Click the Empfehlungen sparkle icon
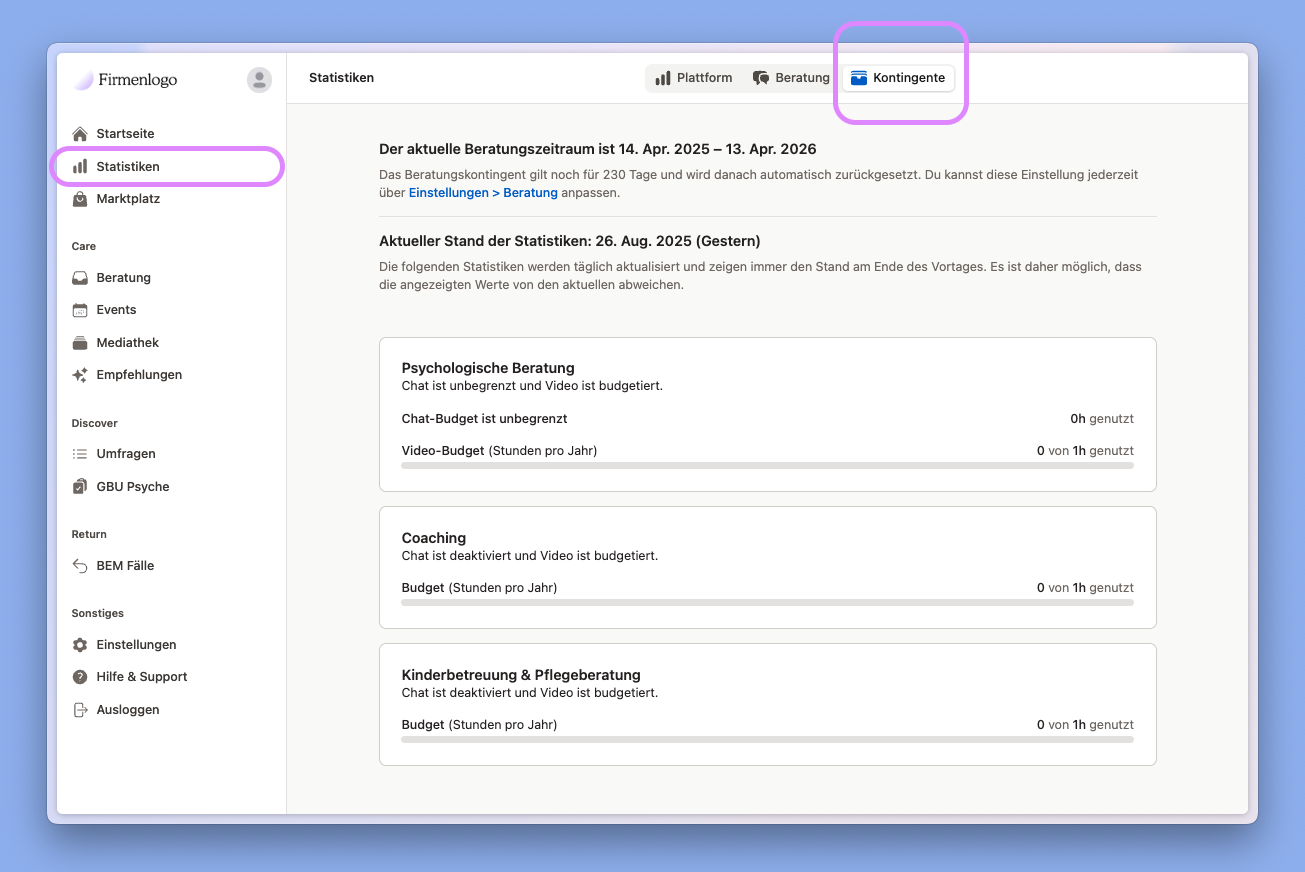Viewport: 1305px width, 872px height. coord(80,375)
